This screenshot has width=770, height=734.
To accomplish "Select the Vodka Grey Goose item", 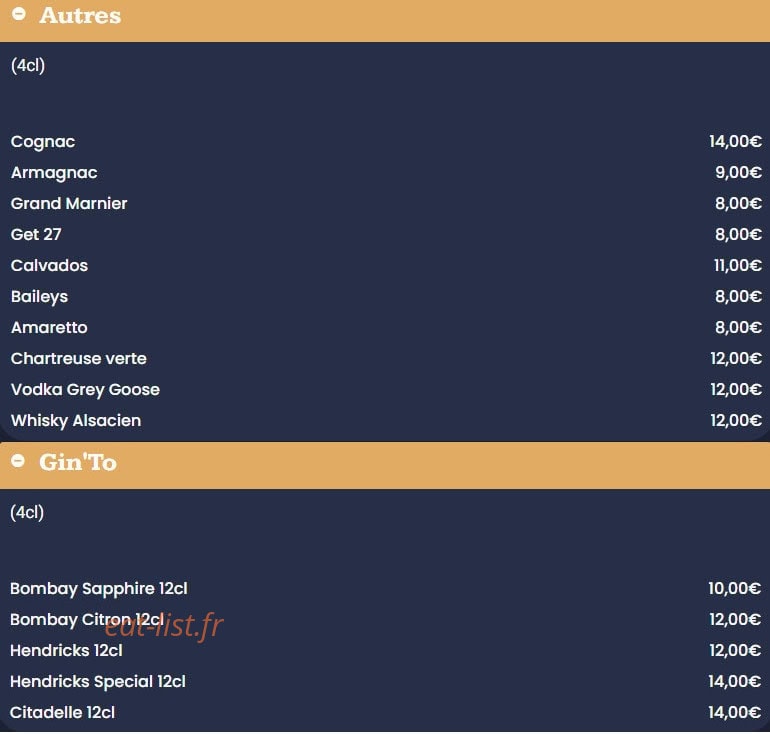I will [x=85, y=389].
